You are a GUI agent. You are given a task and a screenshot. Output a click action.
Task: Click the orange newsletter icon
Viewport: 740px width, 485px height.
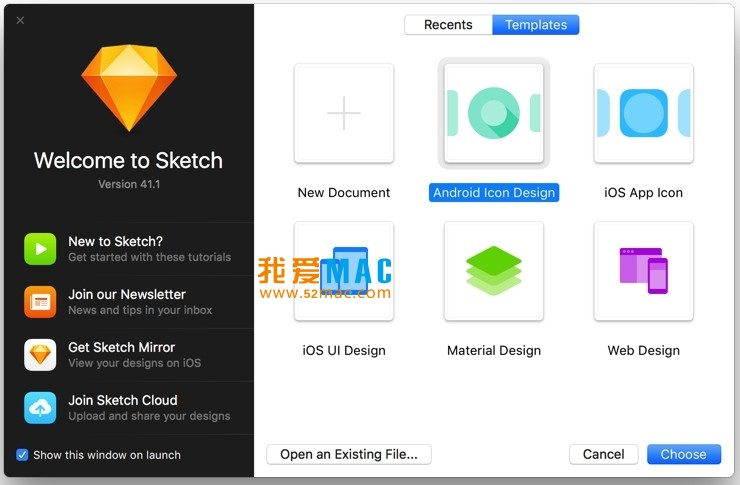(x=40, y=302)
